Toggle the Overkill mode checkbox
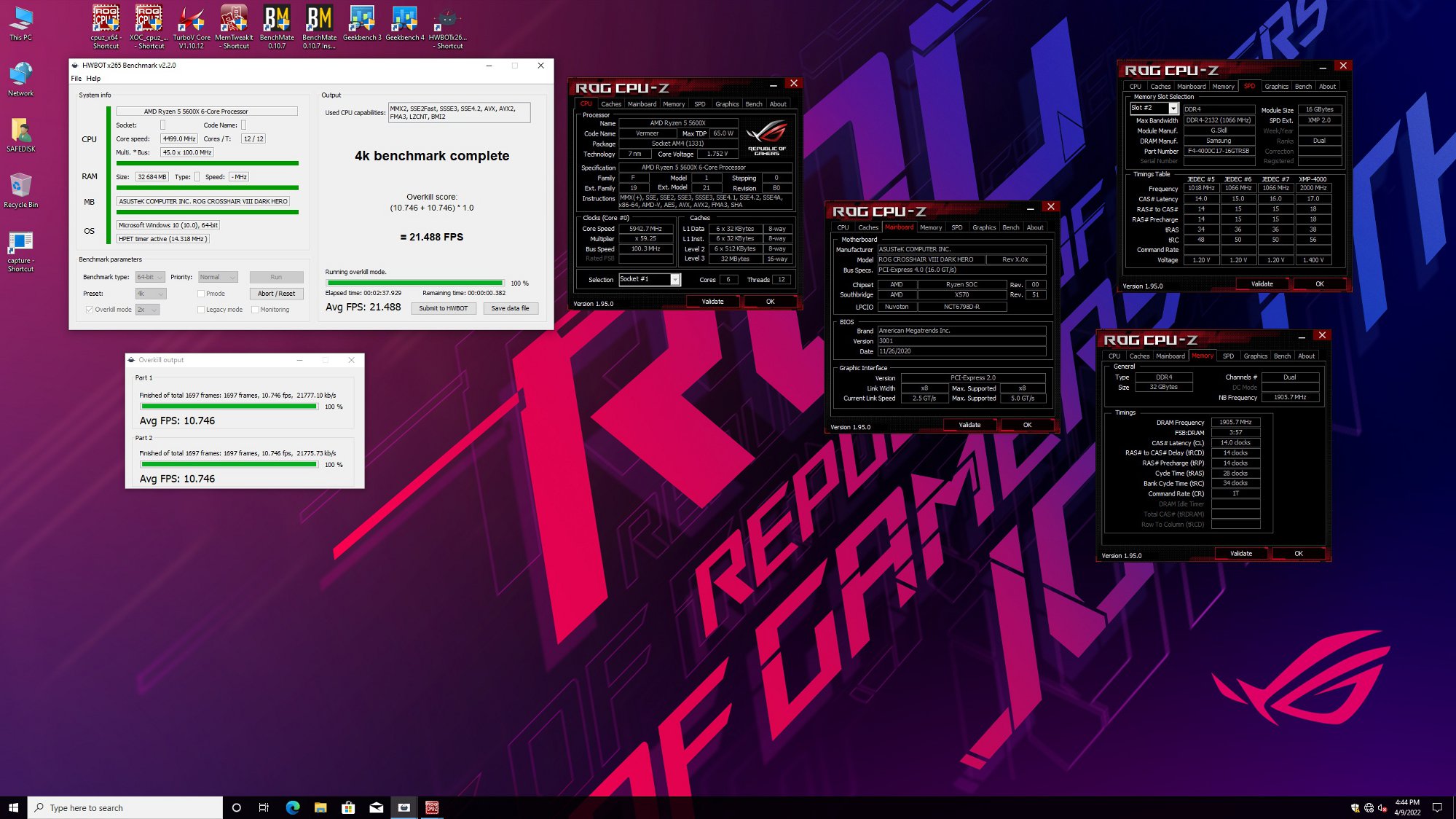Screen dimensions: 1456x819 [x=89, y=310]
